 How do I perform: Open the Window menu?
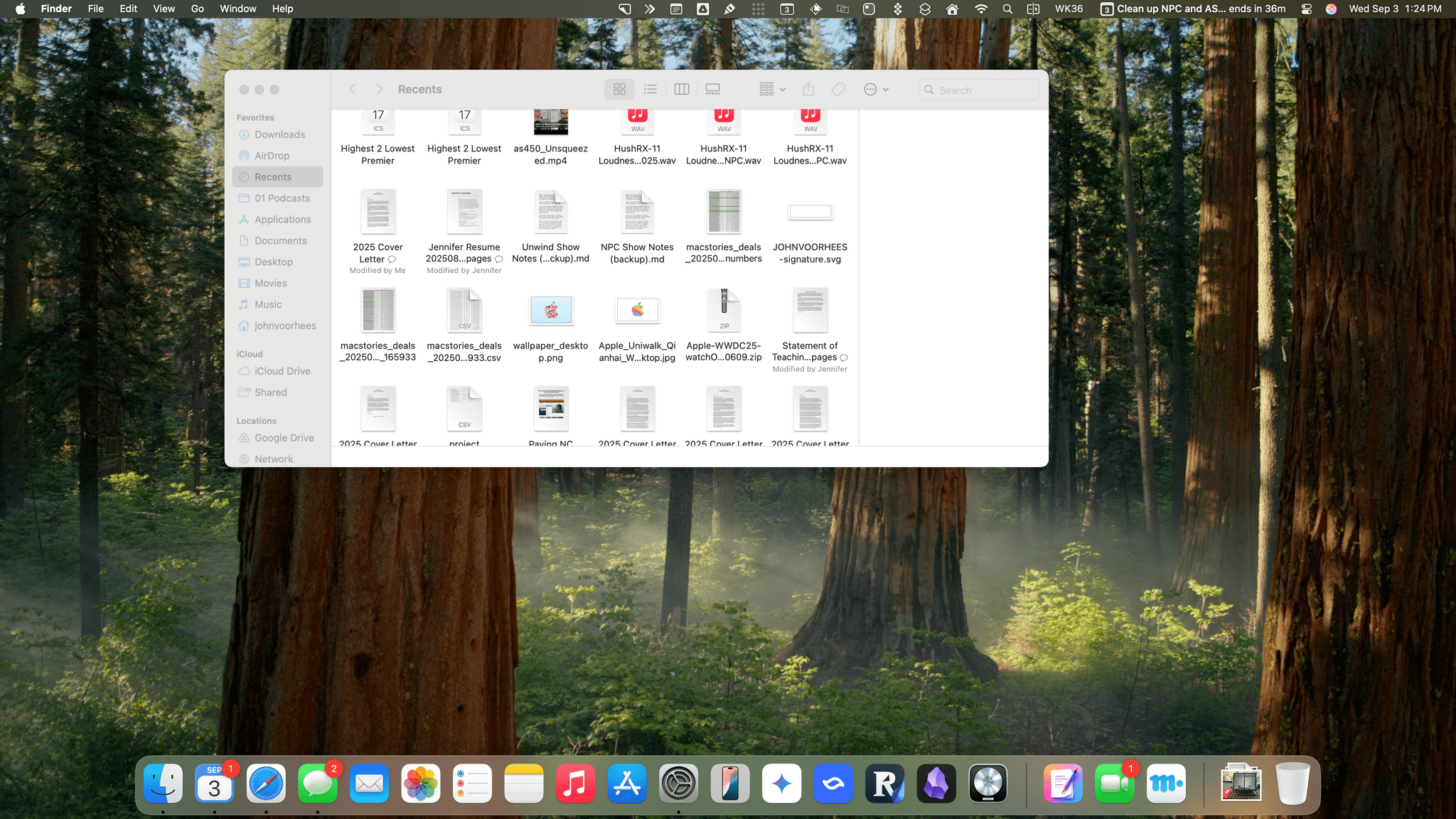pyautogui.click(x=238, y=9)
